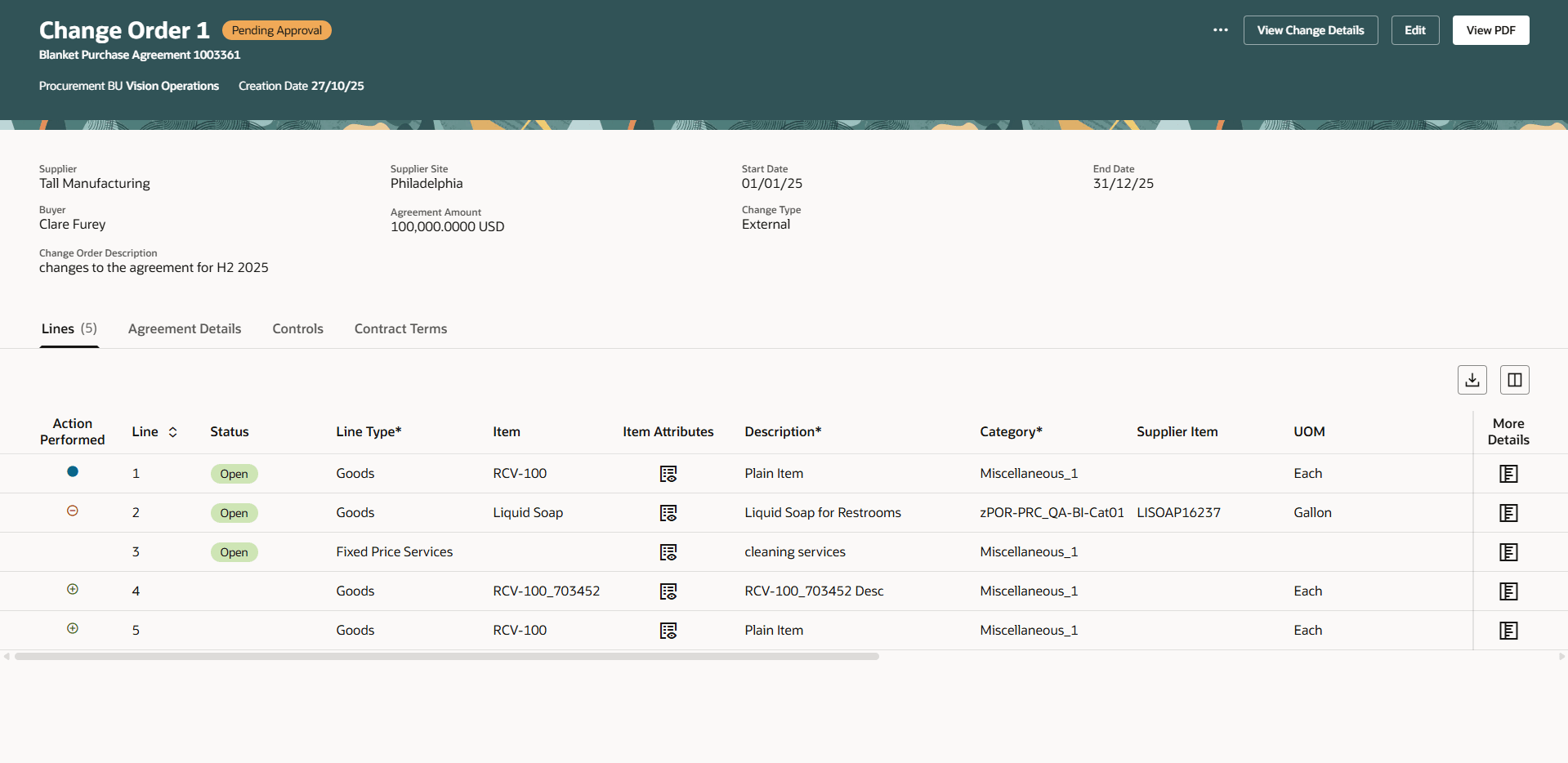Open the ellipsis actions menu in the header
Screen dimensions: 1568x763
pyautogui.click(x=1220, y=30)
